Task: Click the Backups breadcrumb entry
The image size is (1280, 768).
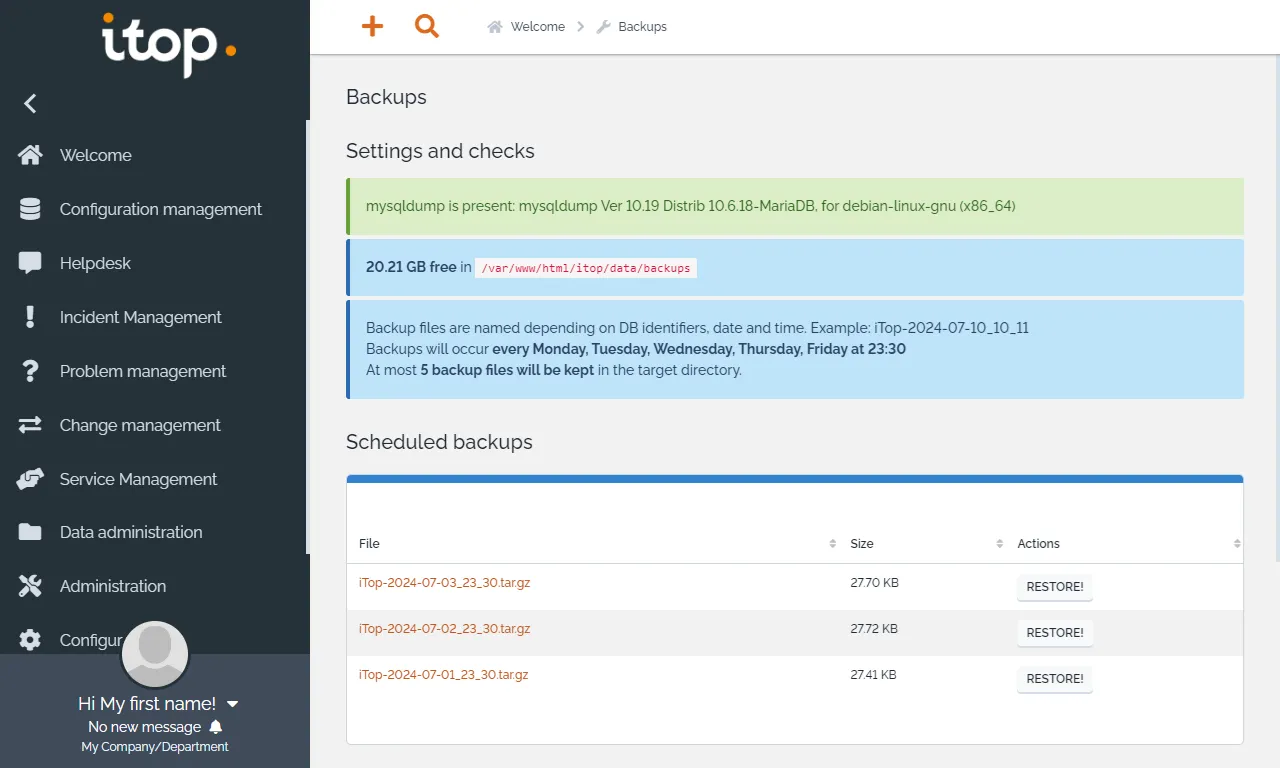Action: [642, 27]
